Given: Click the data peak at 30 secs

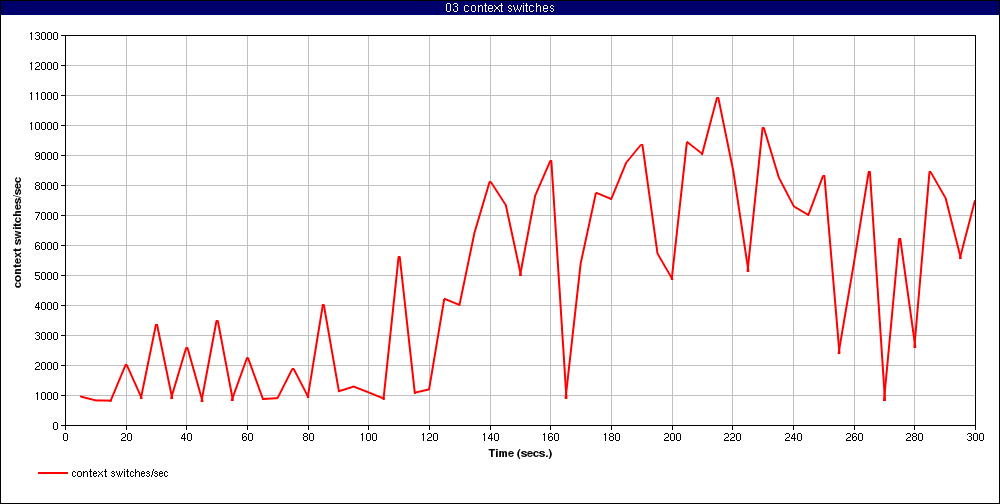Looking at the screenshot, I should point(156,325).
